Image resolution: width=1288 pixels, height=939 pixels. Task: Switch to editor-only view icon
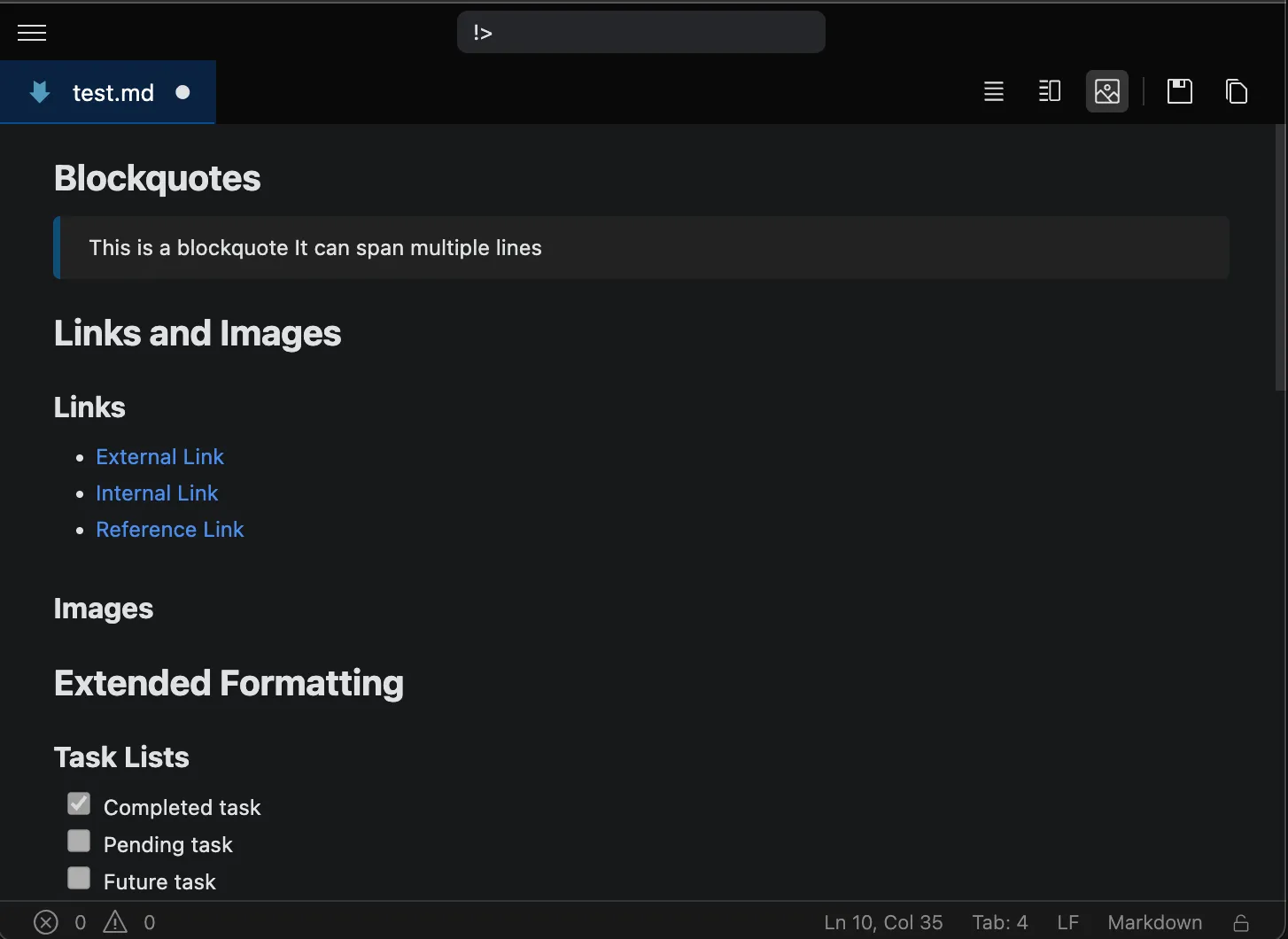tap(994, 91)
